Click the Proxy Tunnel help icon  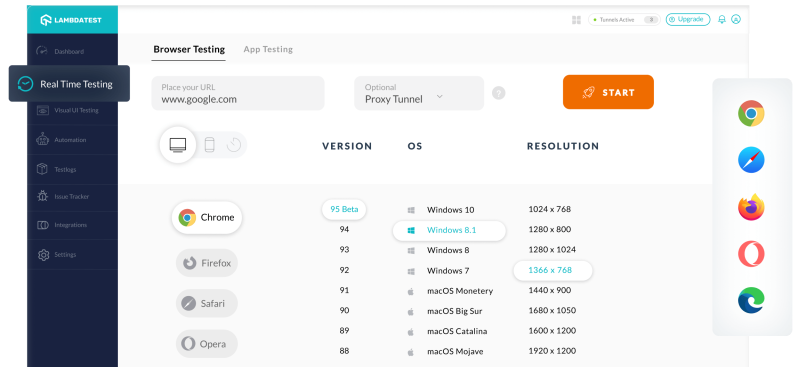(x=499, y=93)
